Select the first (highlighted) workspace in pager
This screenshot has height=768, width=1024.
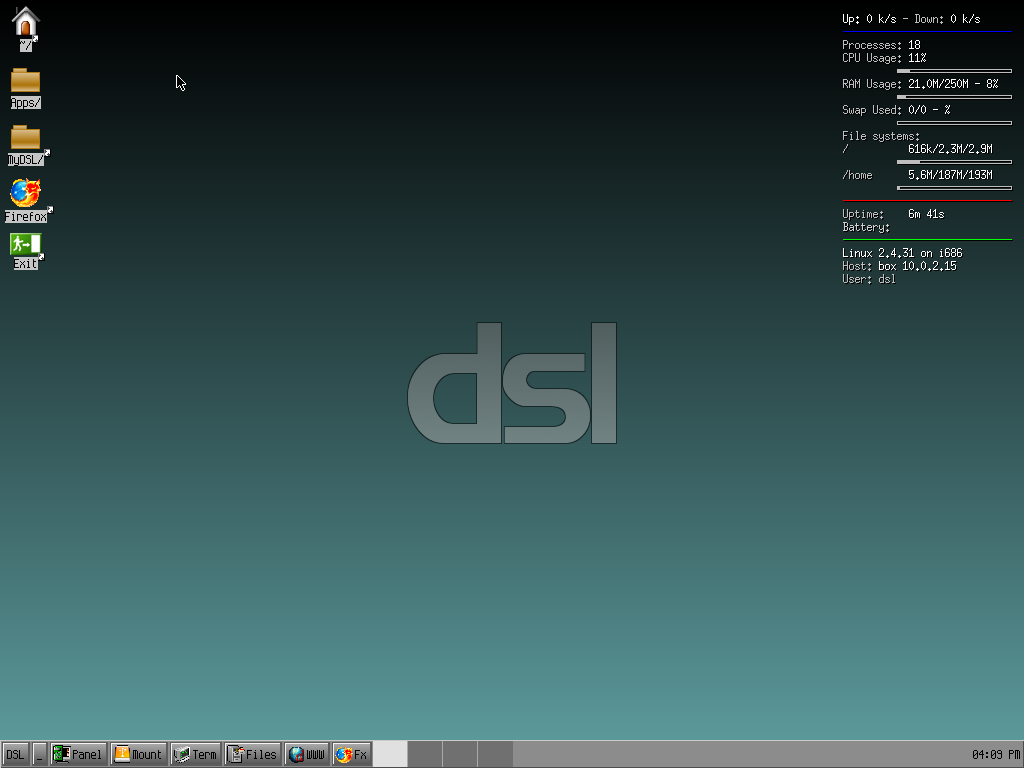click(391, 754)
